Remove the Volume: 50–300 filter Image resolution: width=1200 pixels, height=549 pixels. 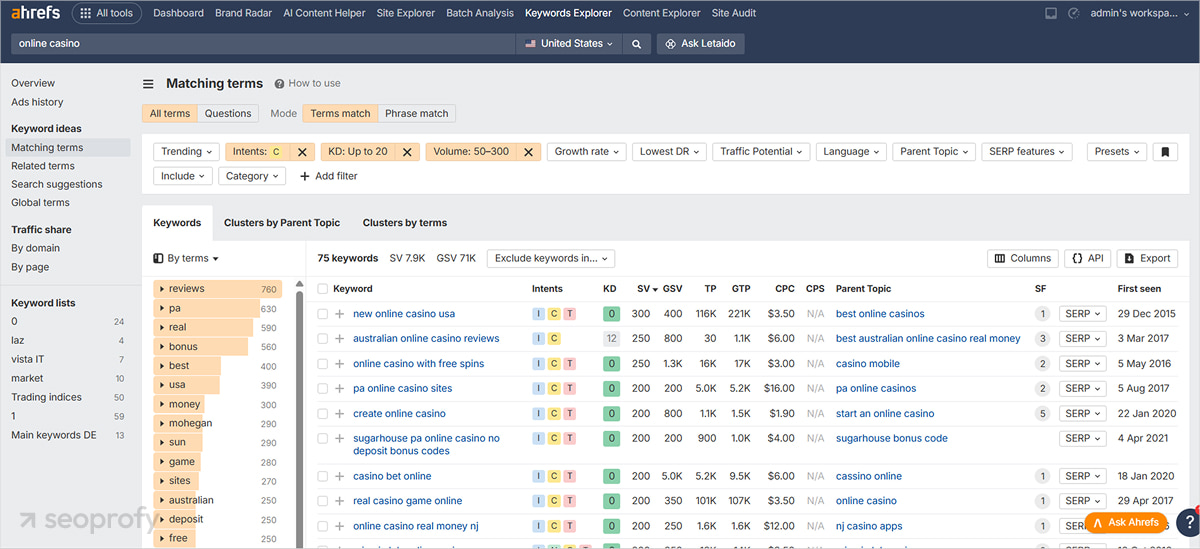click(528, 152)
